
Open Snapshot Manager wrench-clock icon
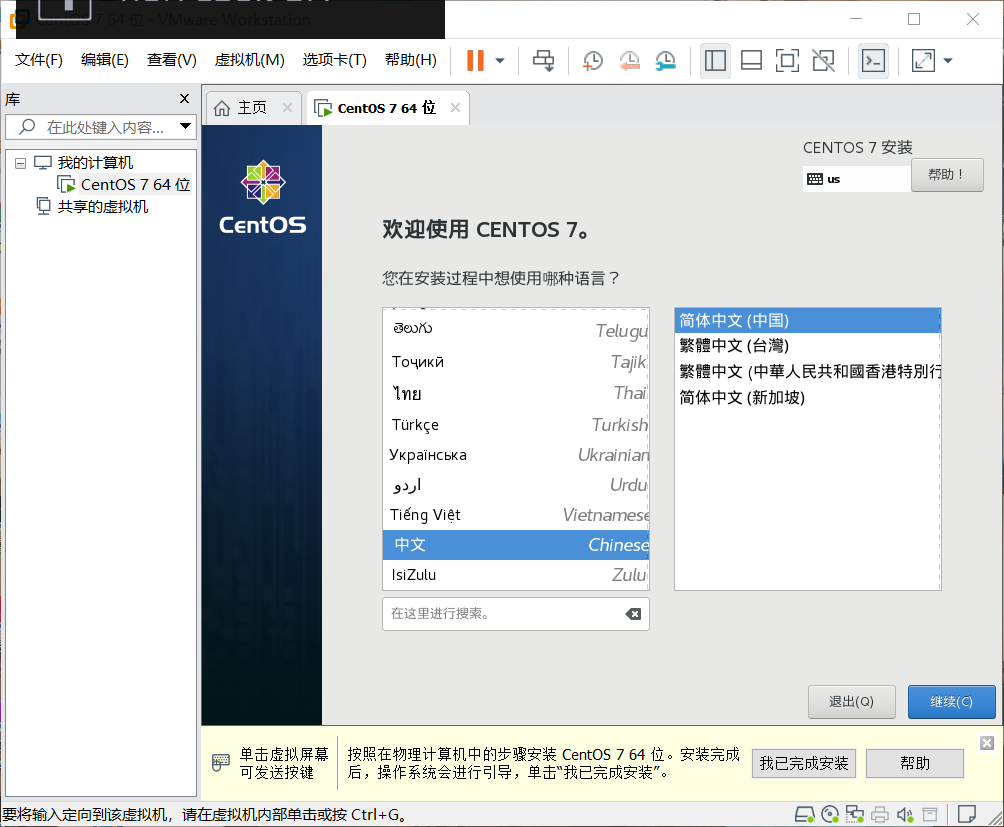(666, 61)
